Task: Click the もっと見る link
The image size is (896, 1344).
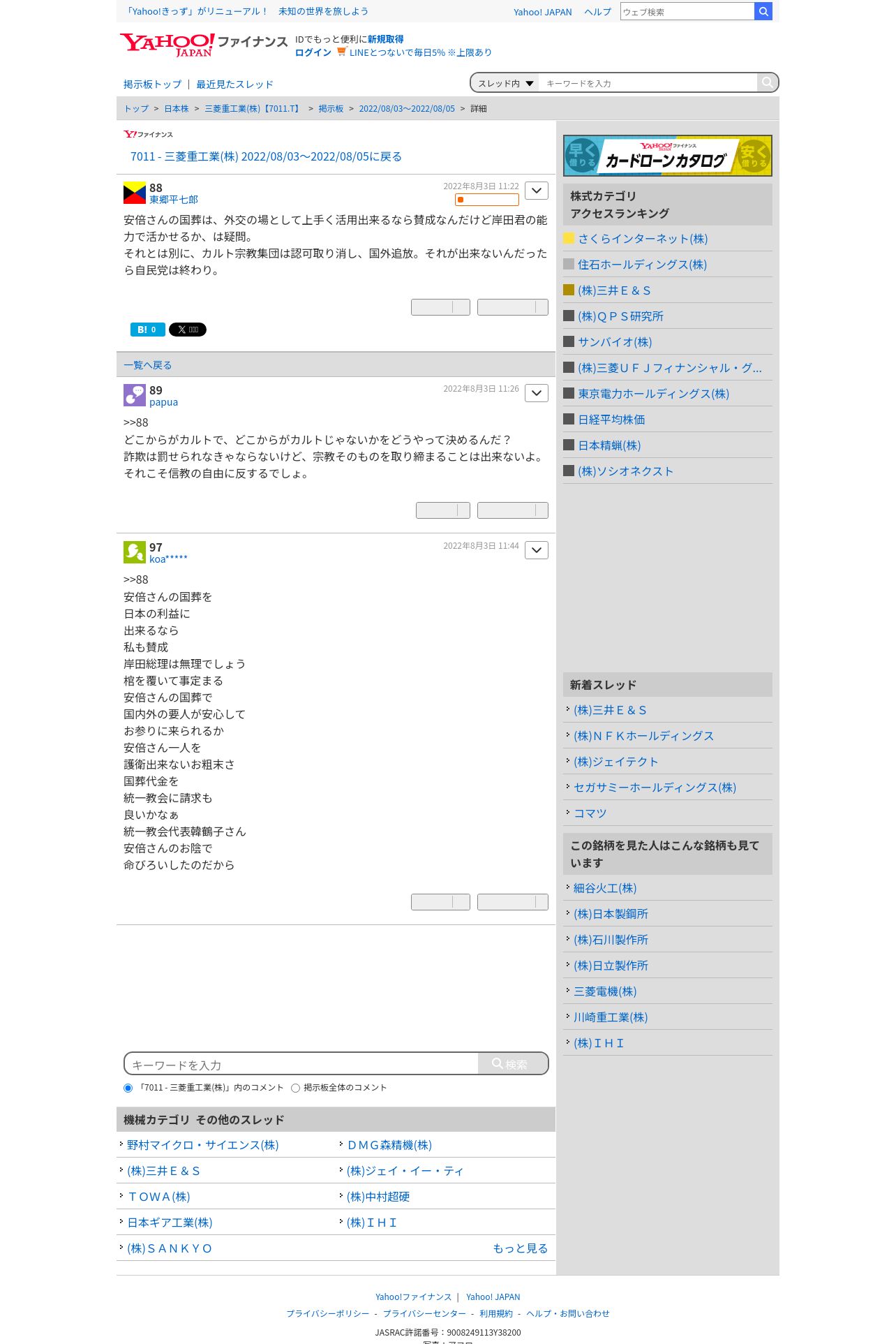Action: click(520, 1248)
